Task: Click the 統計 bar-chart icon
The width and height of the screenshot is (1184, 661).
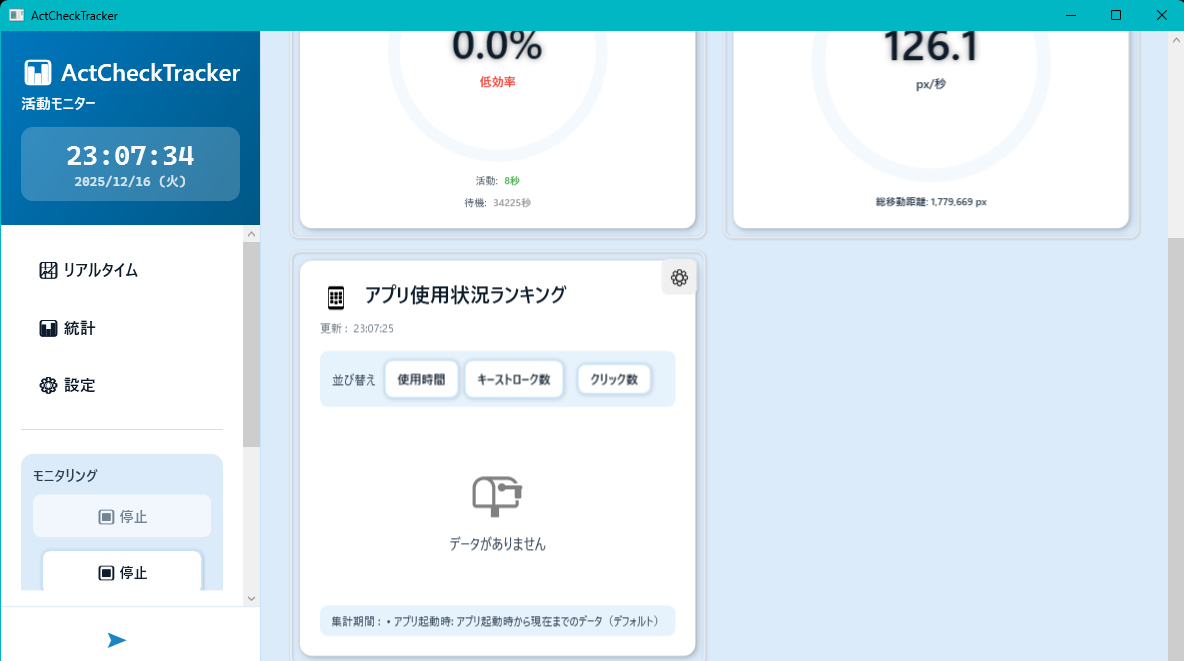Action: click(x=47, y=327)
